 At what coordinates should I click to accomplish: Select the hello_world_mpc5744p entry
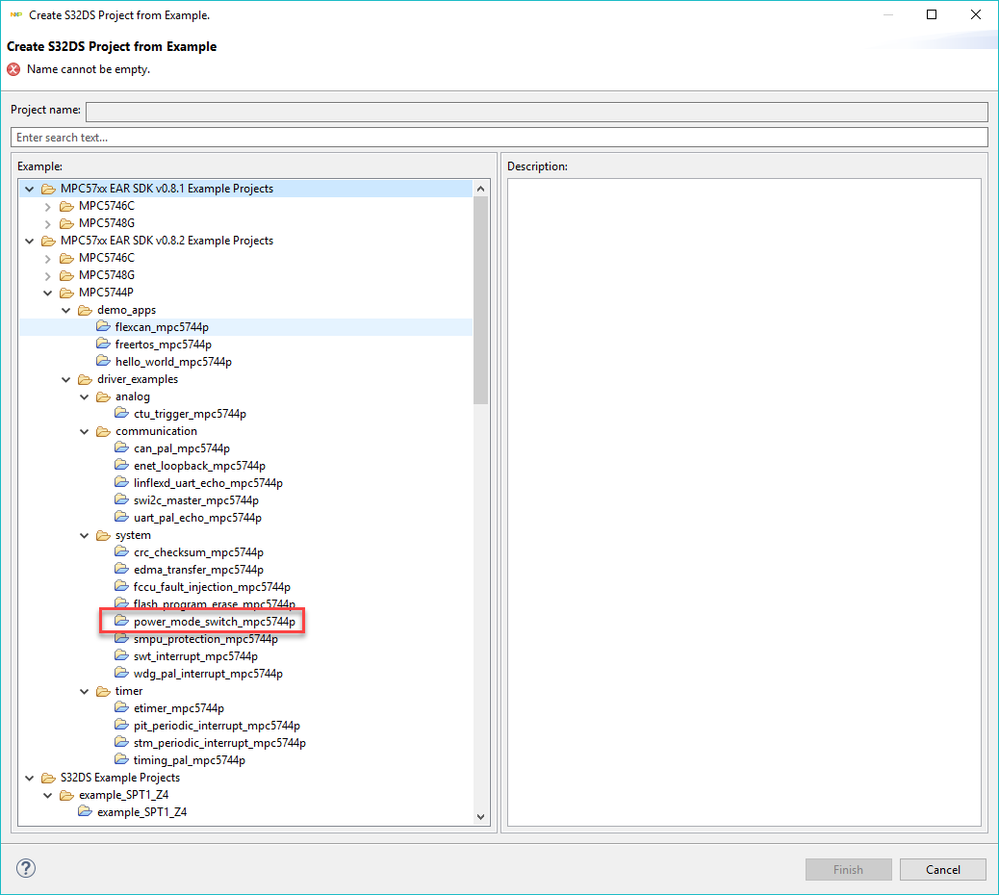173,361
